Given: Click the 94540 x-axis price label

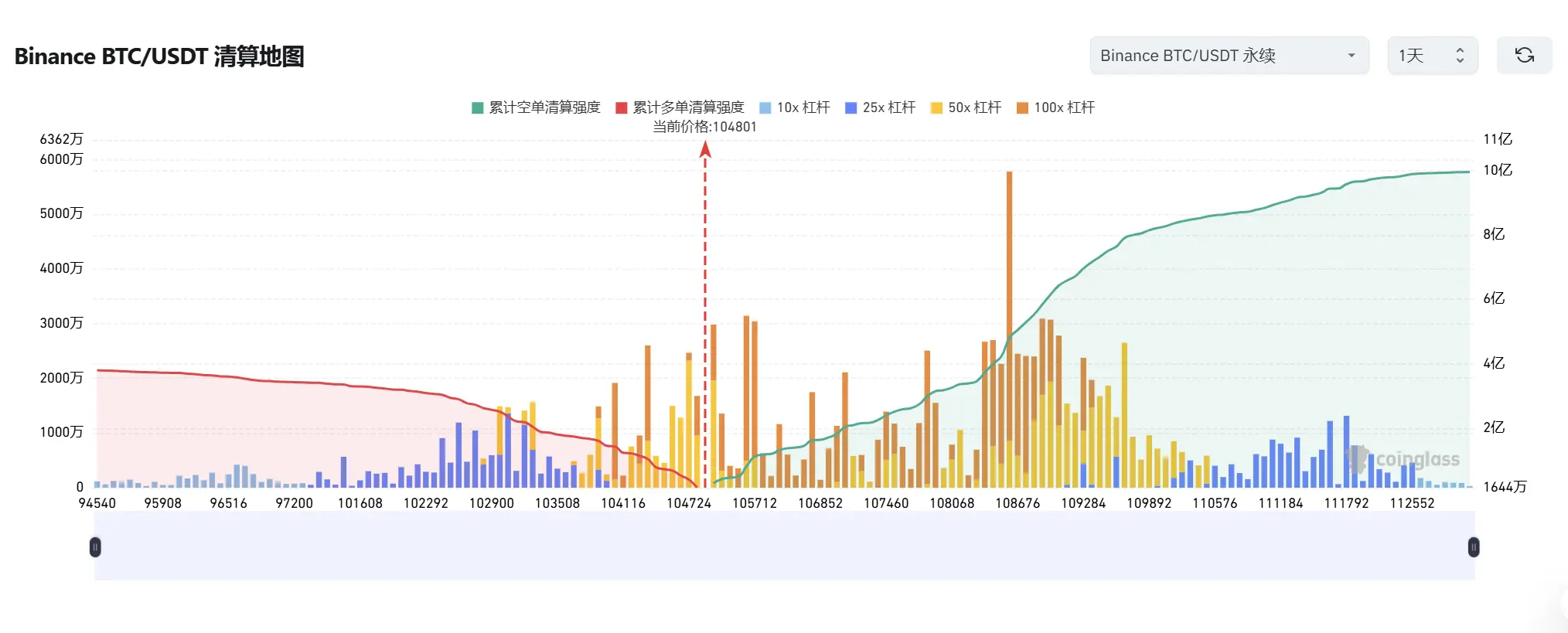Looking at the screenshot, I should [97, 503].
